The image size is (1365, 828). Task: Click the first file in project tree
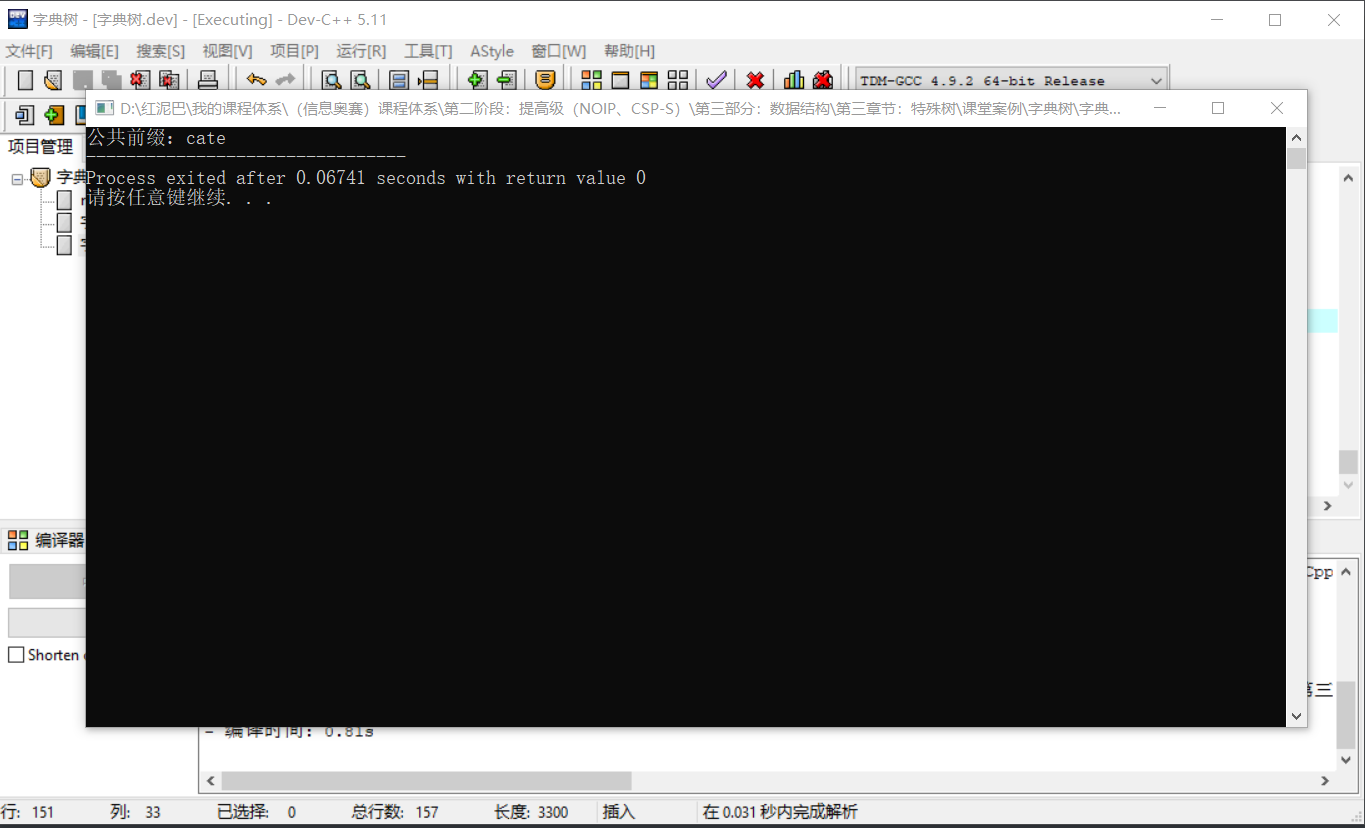pyautogui.click(x=65, y=200)
